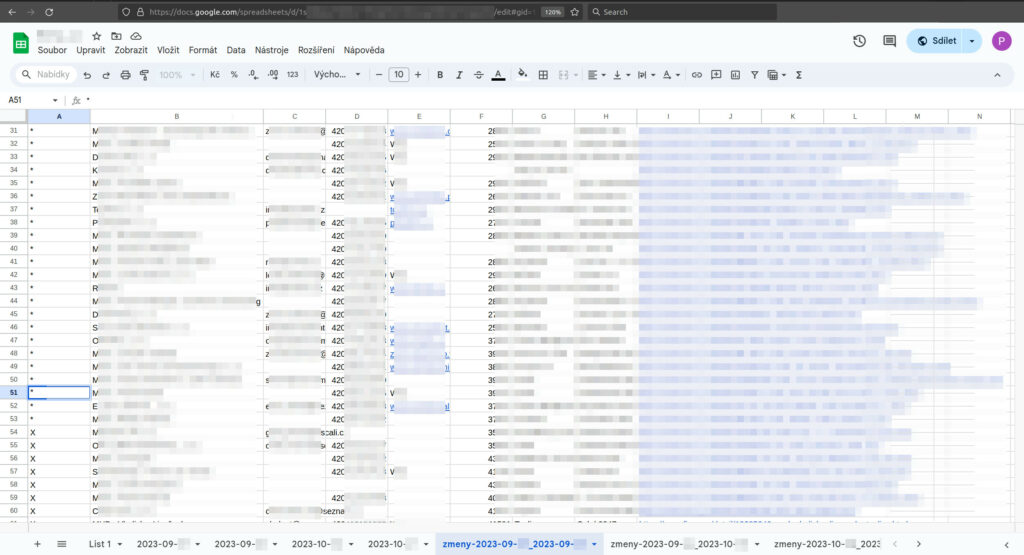
Task: Open the Formát menu
Action: [203, 50]
